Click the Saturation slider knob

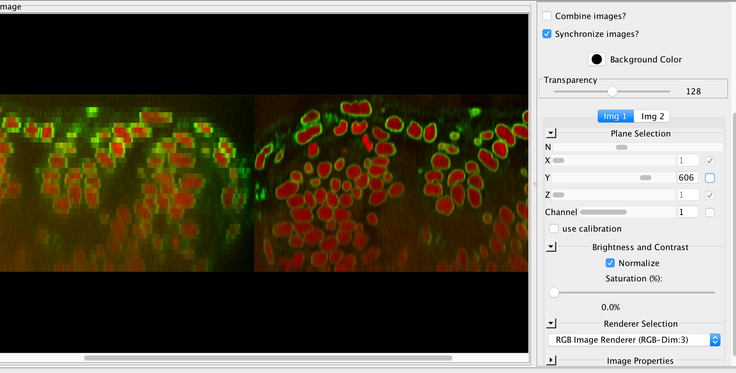[x=554, y=292]
